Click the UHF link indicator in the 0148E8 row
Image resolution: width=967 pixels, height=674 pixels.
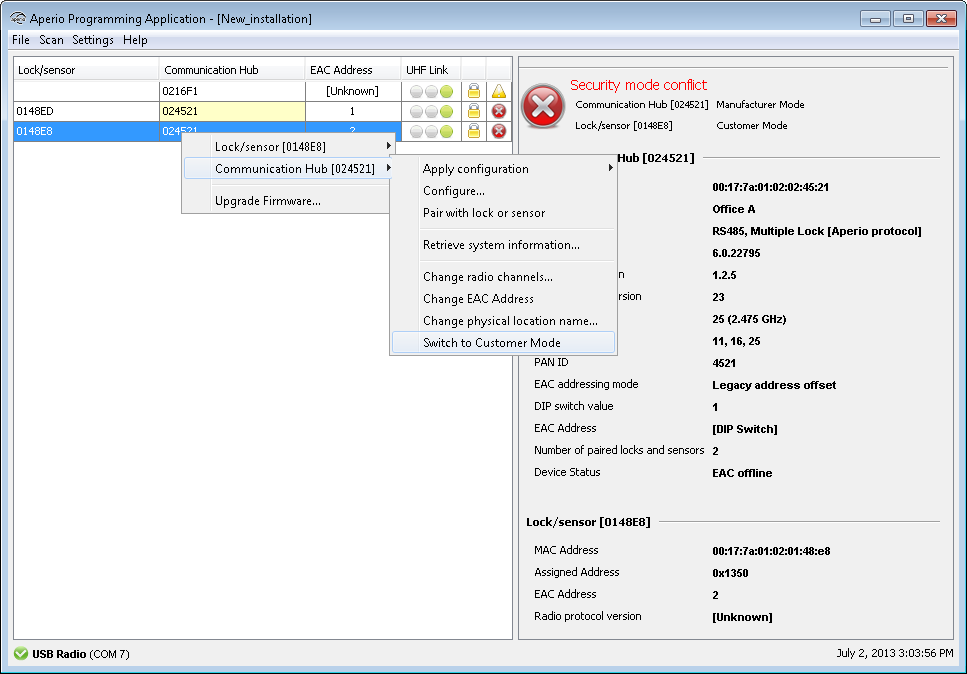coord(432,131)
